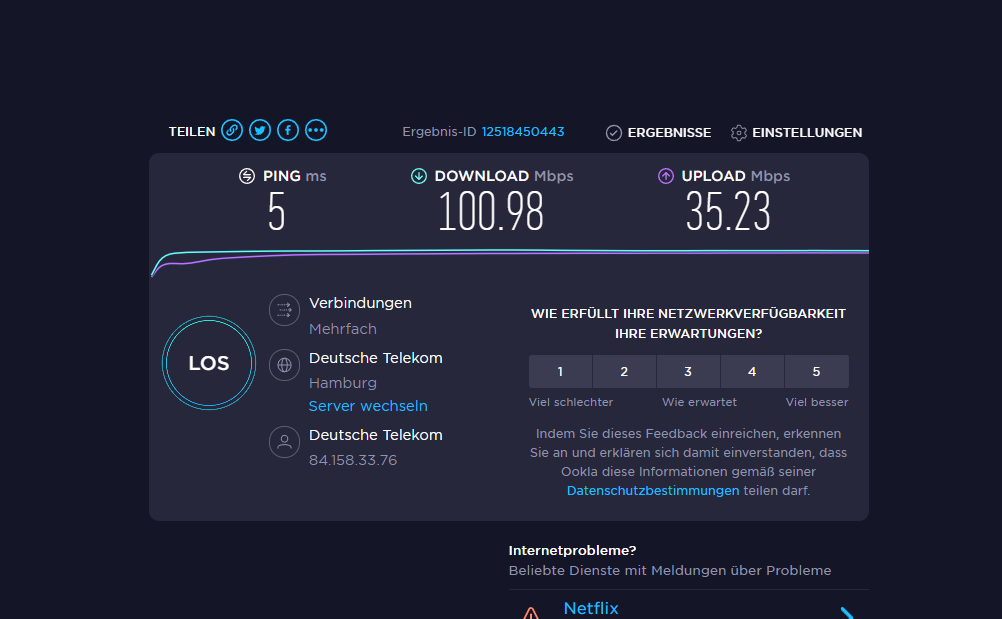Click the ping icon

pyautogui.click(x=247, y=176)
